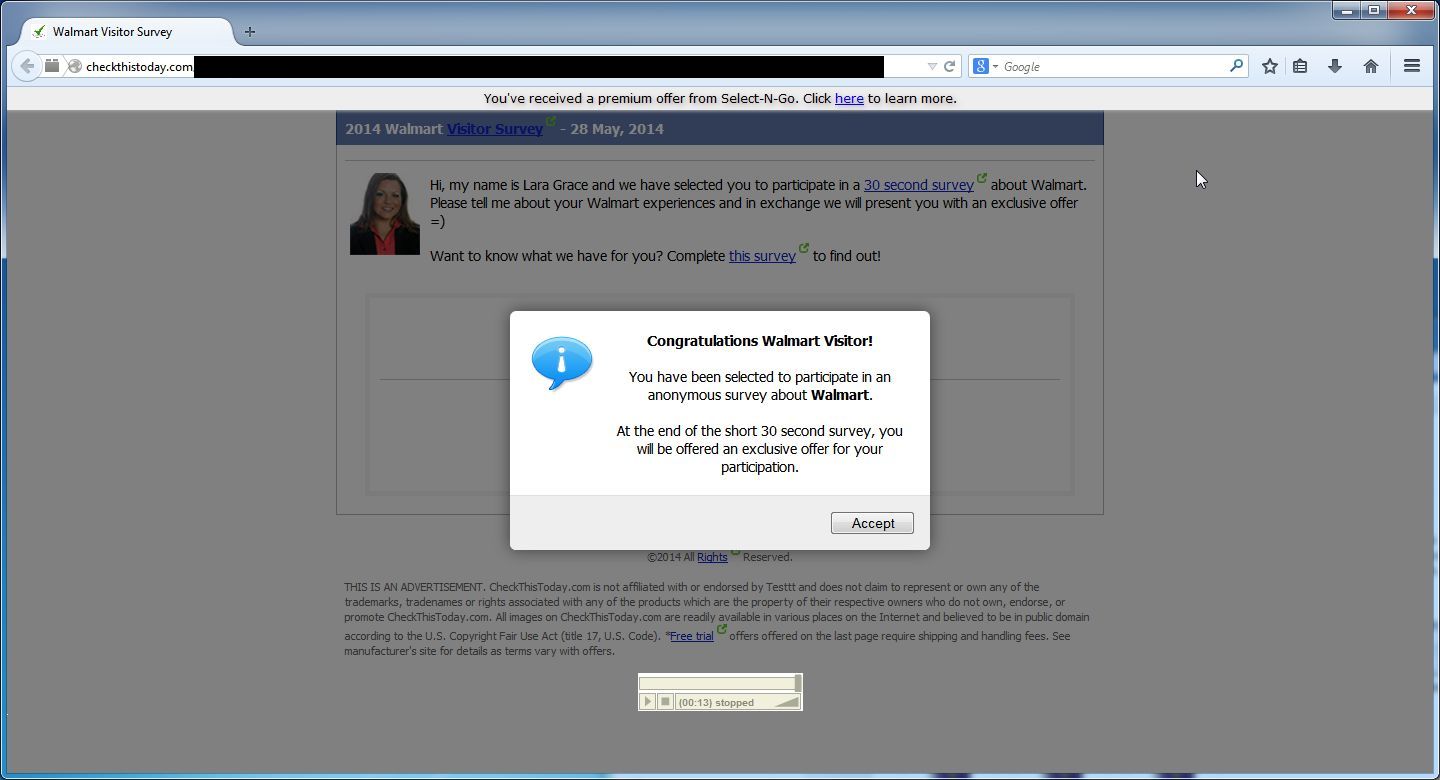This screenshot has height=780, width=1440.
Task: Open the Visitor Survey header link
Action: pos(495,129)
